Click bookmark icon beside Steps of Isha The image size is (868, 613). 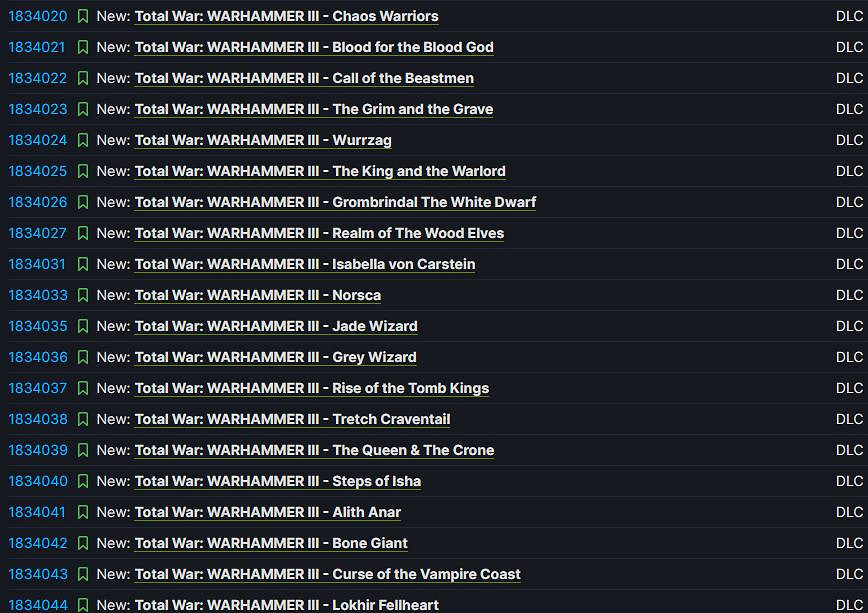[x=83, y=481]
